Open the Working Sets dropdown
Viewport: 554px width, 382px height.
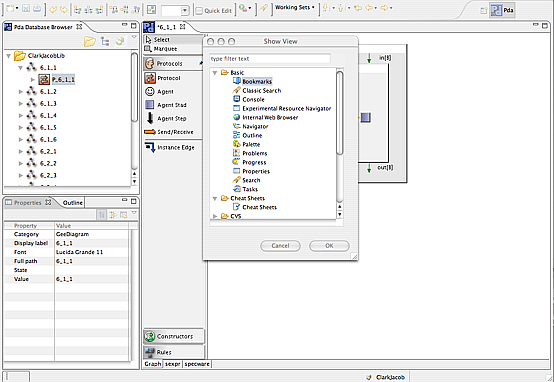coord(294,7)
